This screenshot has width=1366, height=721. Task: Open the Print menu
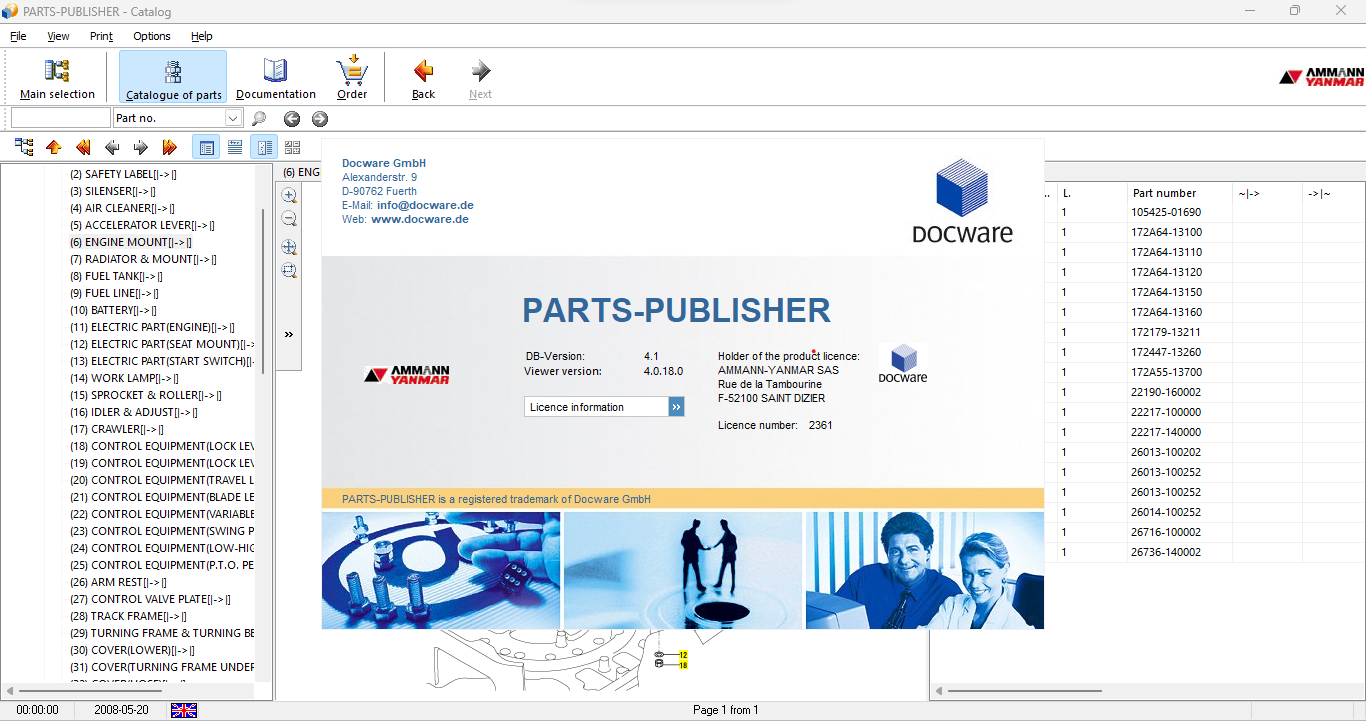click(101, 36)
